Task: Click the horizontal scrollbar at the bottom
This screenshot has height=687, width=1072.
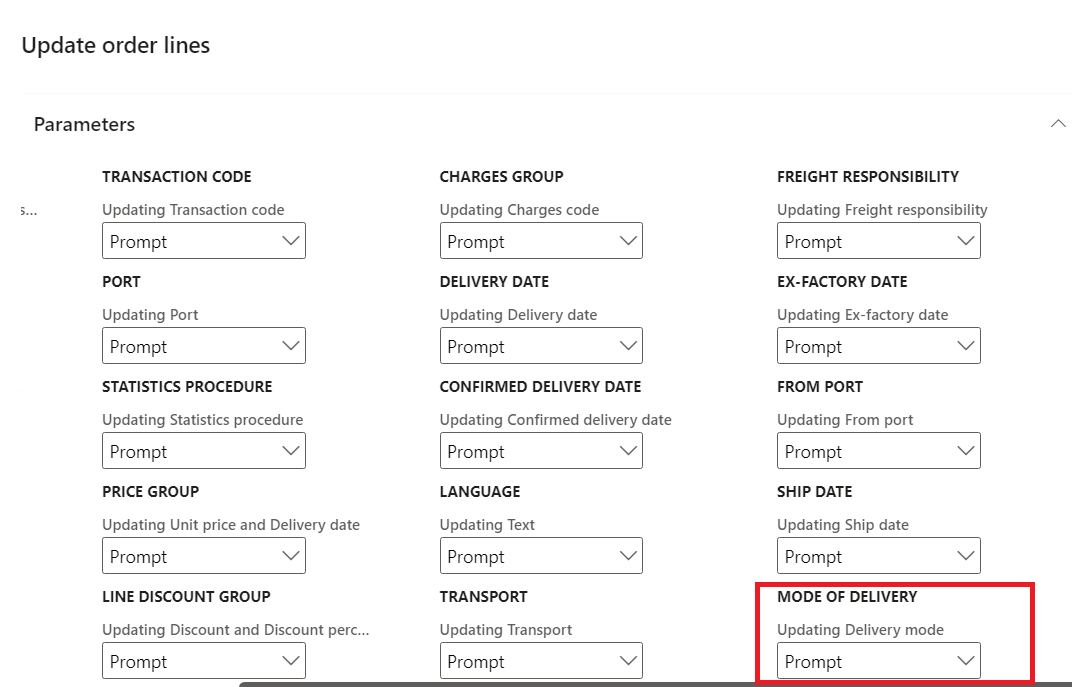Action: tap(655, 684)
